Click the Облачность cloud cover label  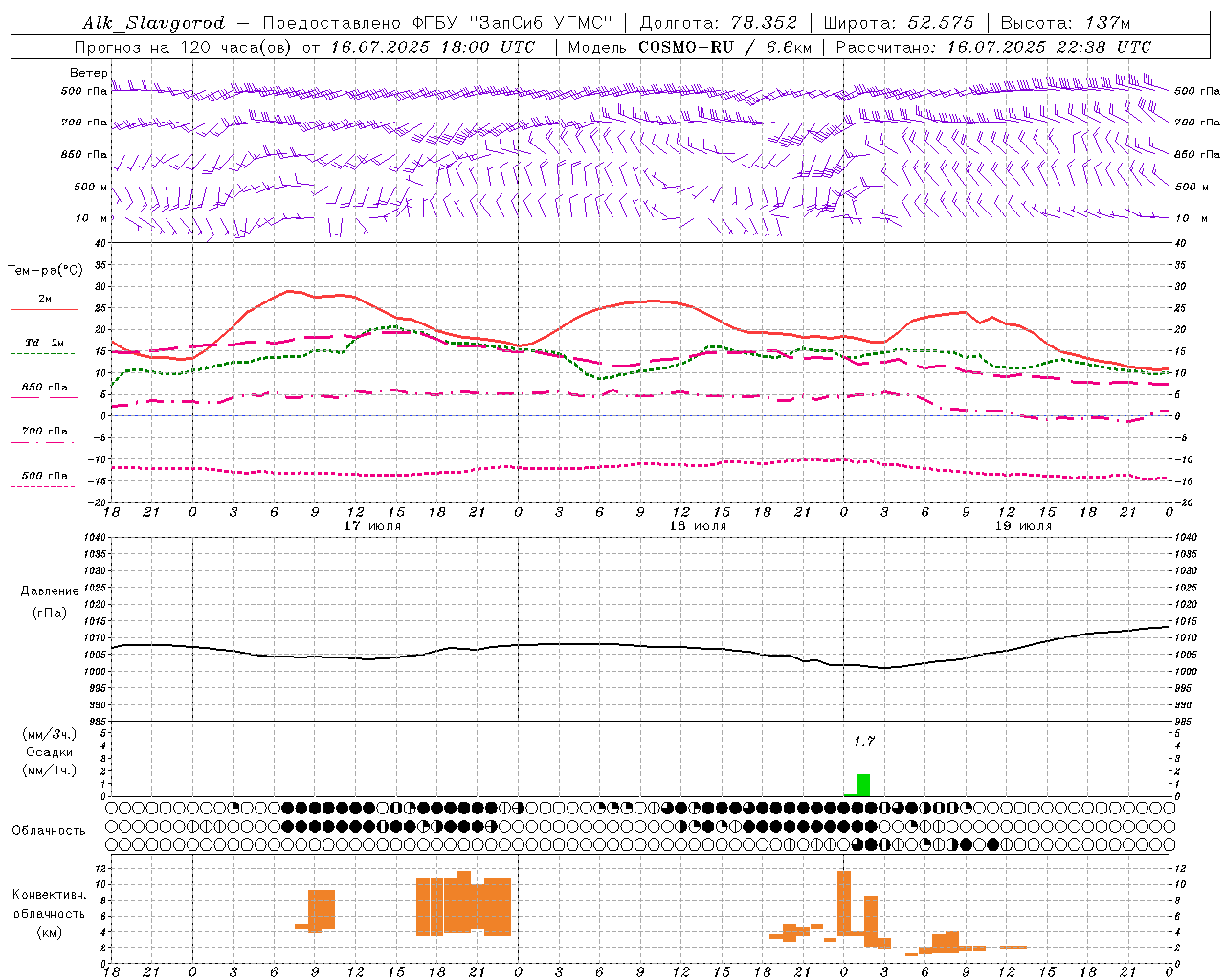tap(49, 830)
